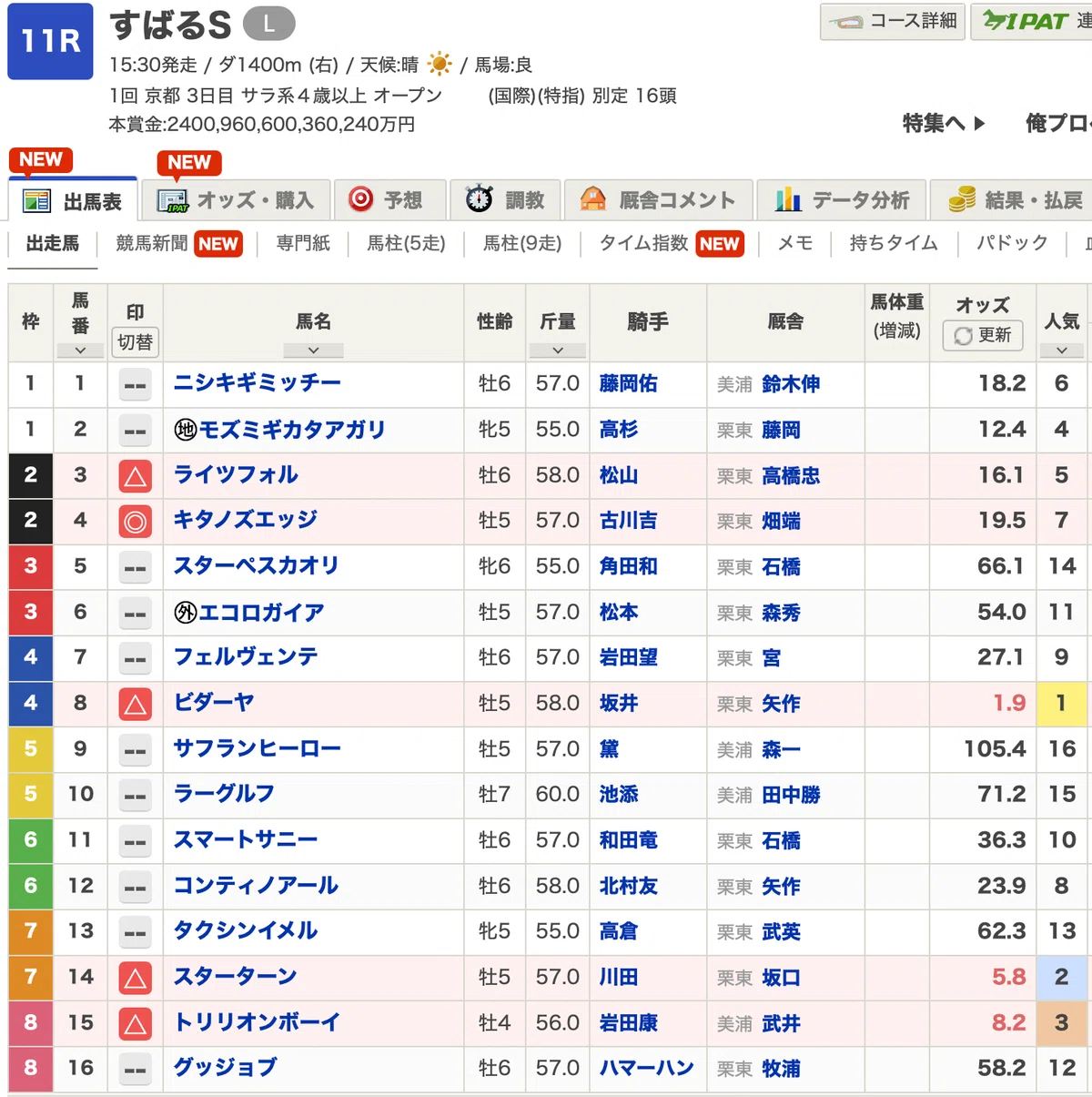Image resolution: width=1092 pixels, height=1097 pixels.
Task: Change the triangle mark for ライツフォル
Action: 135,476
